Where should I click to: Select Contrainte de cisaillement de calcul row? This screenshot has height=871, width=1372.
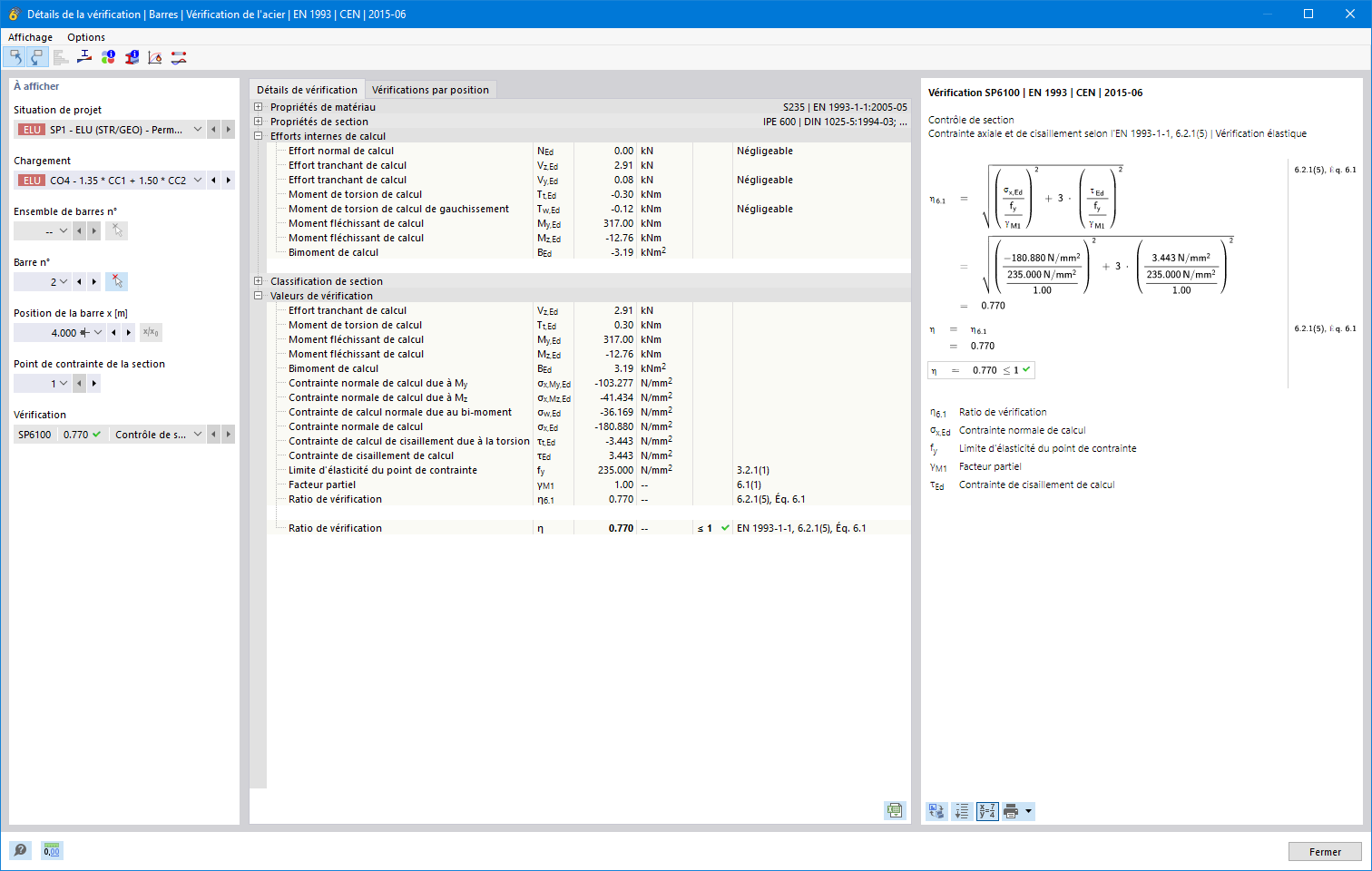pyautogui.click(x=589, y=455)
